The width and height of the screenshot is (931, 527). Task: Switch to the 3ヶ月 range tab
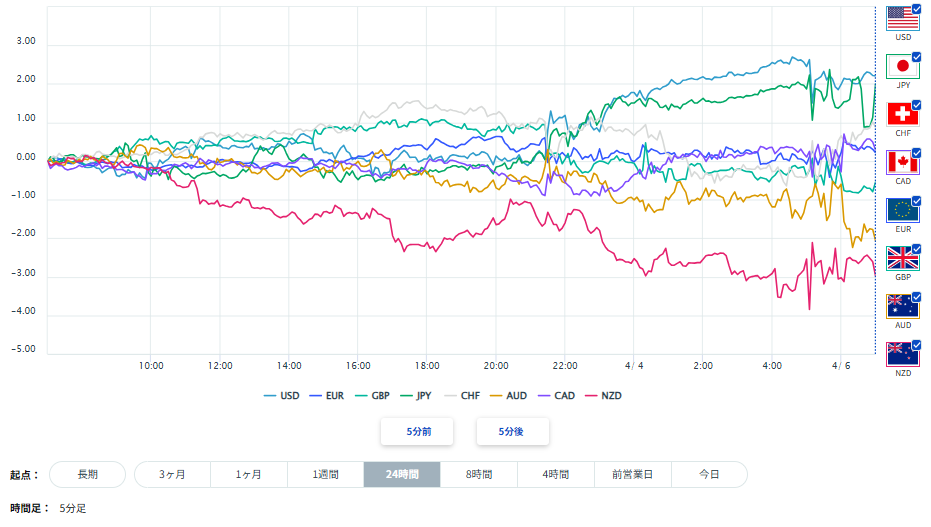coord(172,474)
